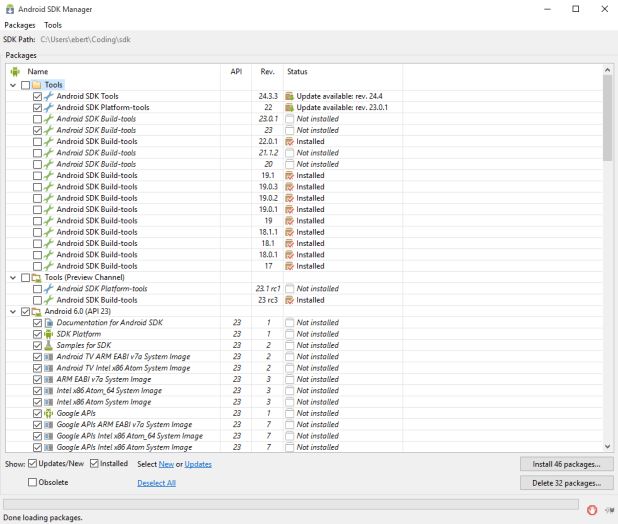
Task: Click the log icon beside stop icon
Action: pyautogui.click(x=609, y=510)
